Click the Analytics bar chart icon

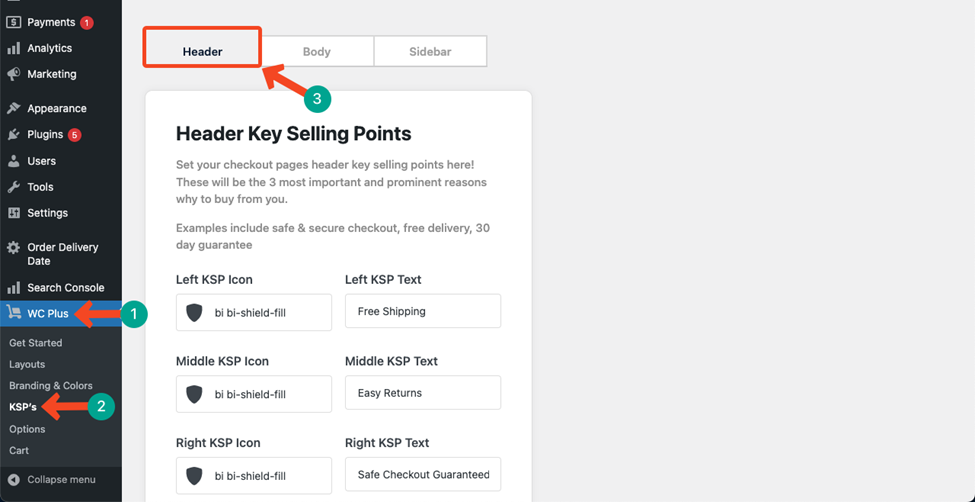tap(13, 49)
